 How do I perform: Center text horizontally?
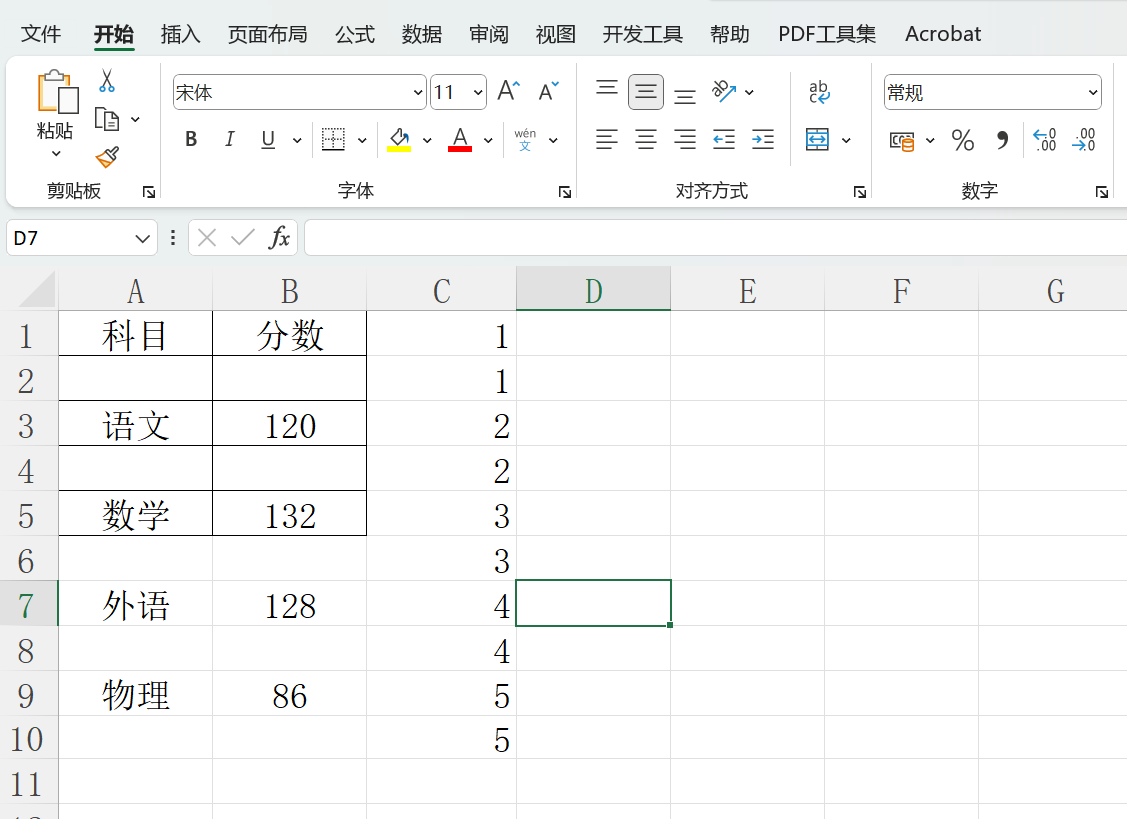pos(646,139)
